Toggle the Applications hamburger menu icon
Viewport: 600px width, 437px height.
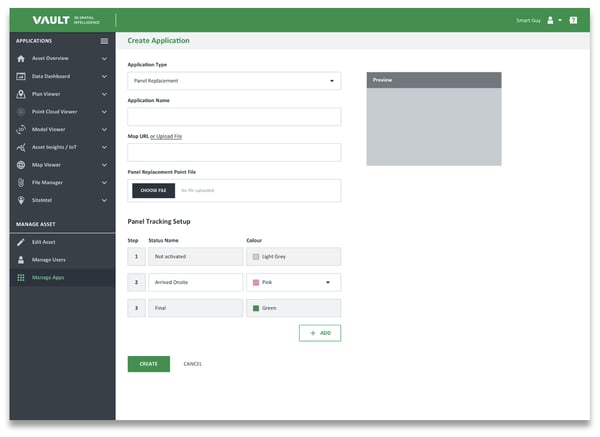(104, 41)
